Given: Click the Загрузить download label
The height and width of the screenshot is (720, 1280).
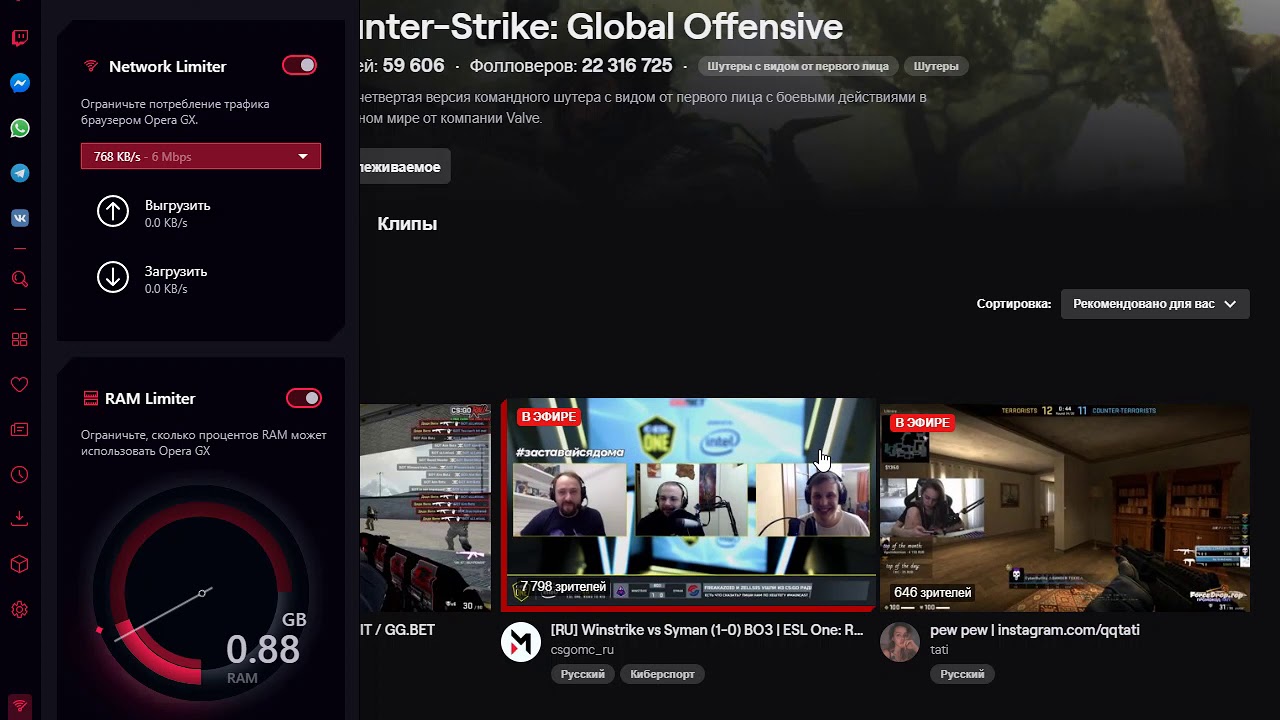Looking at the screenshot, I should (x=176, y=271).
